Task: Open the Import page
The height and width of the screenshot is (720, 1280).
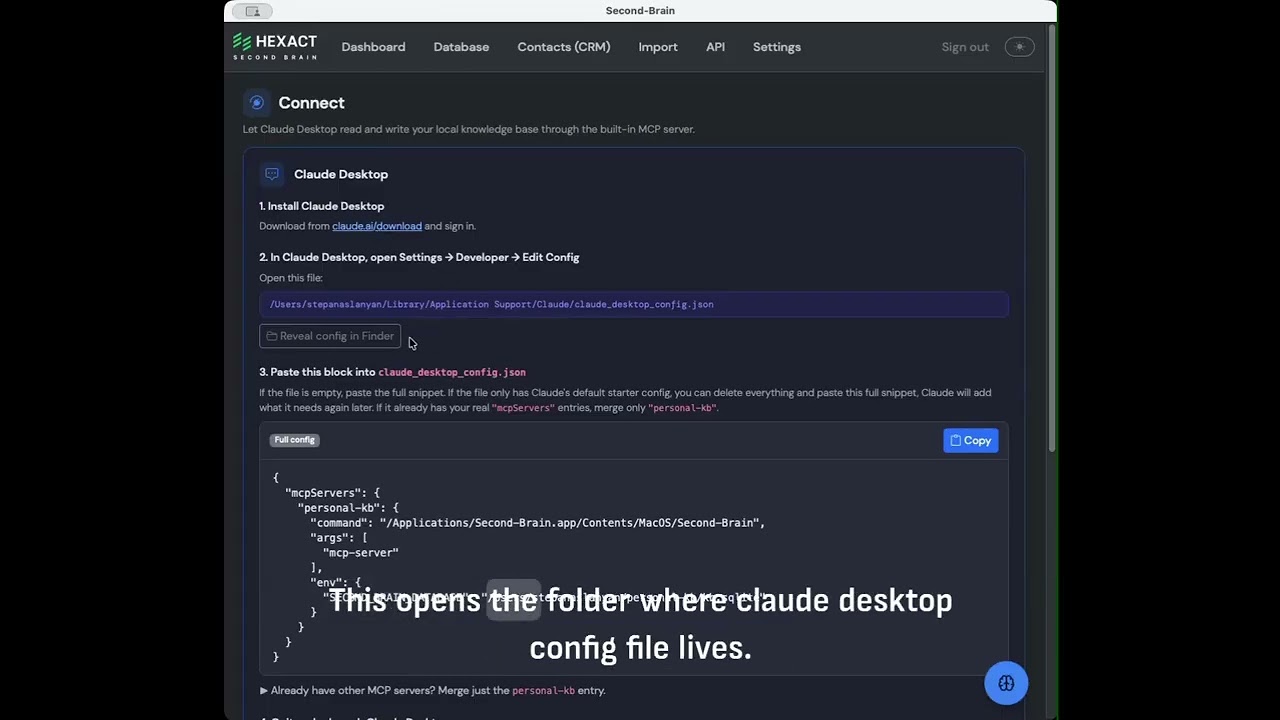Action: [x=658, y=47]
